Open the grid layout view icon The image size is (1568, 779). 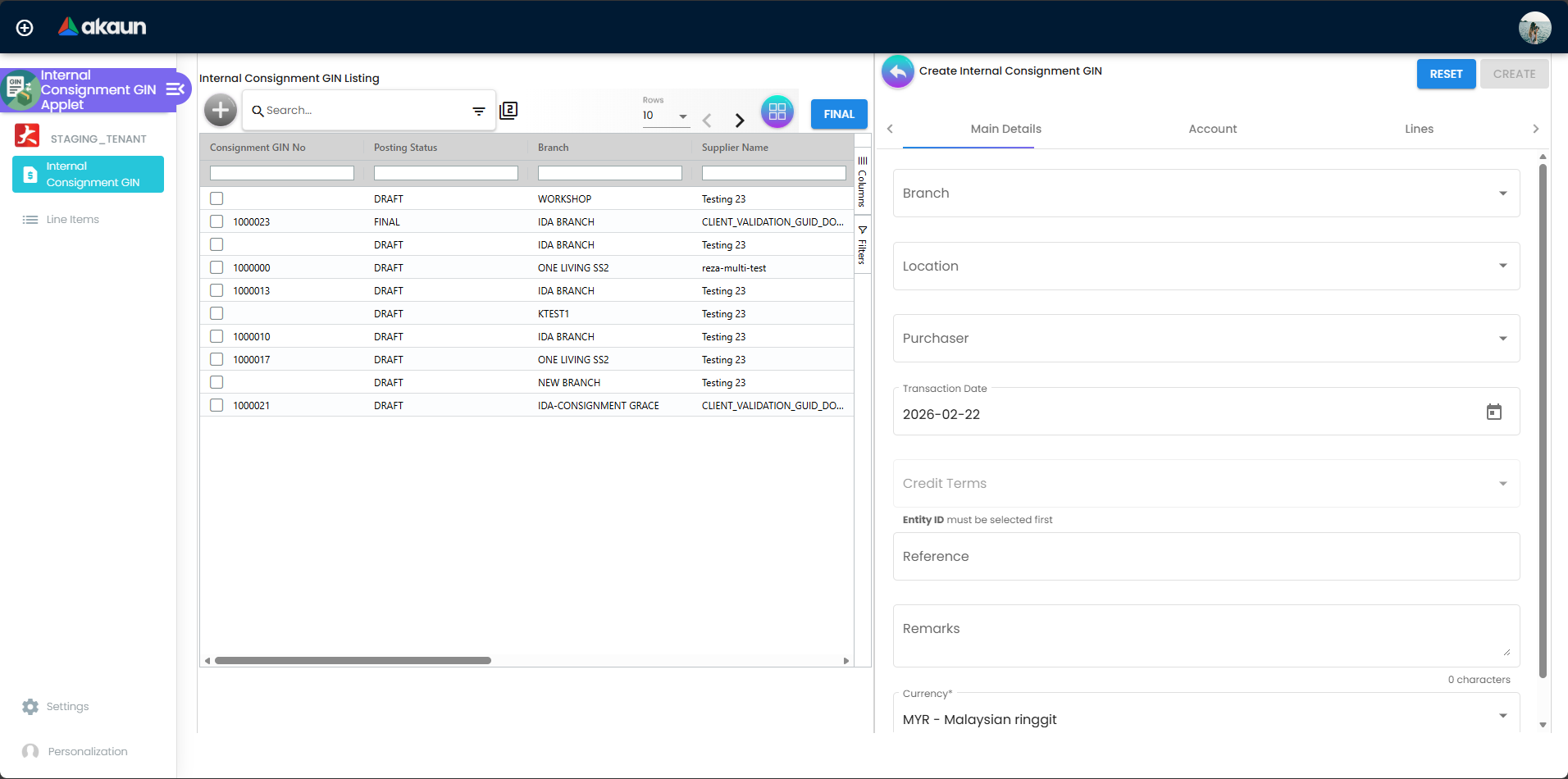click(x=777, y=112)
